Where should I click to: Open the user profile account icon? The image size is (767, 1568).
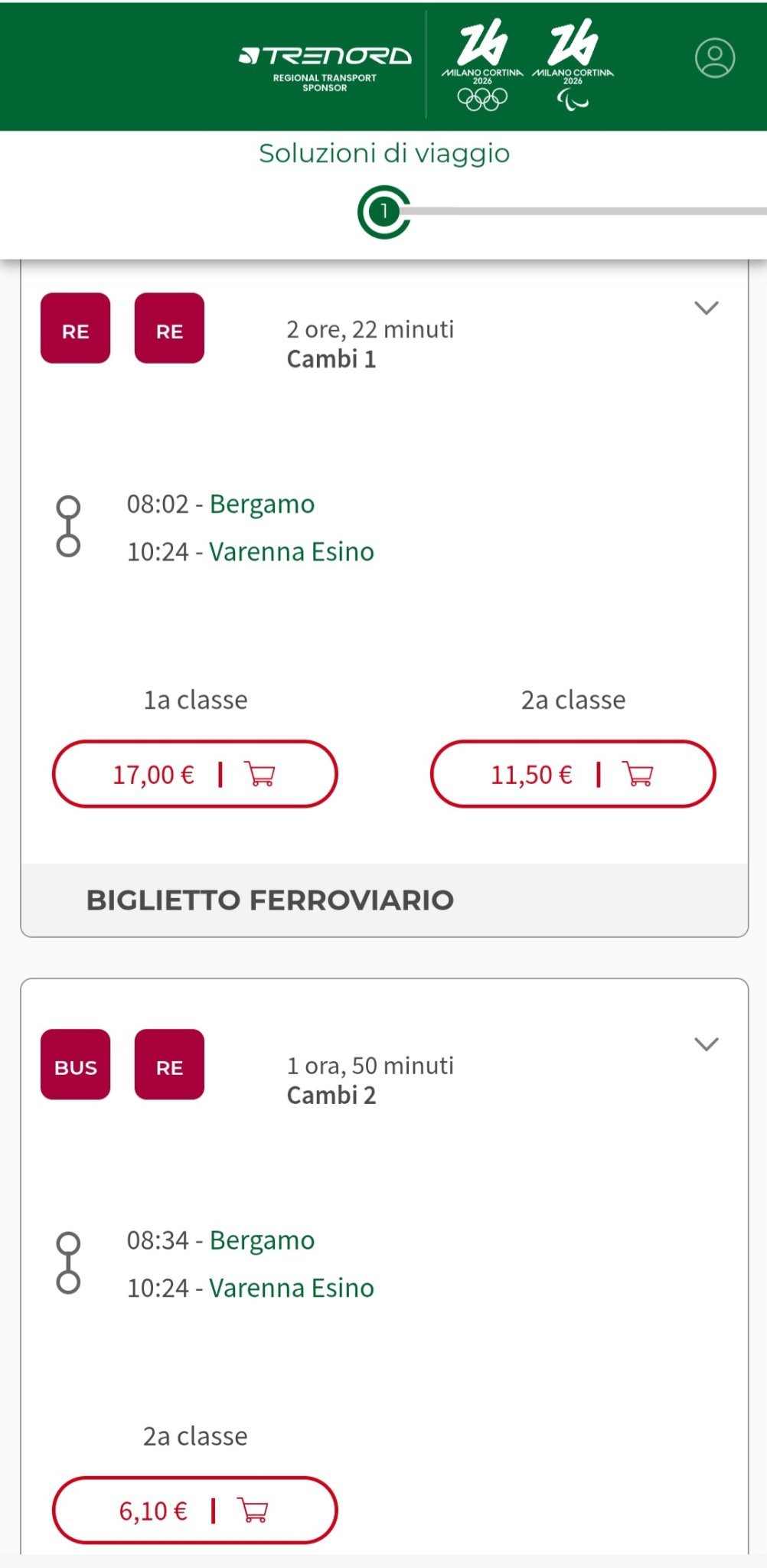click(714, 58)
